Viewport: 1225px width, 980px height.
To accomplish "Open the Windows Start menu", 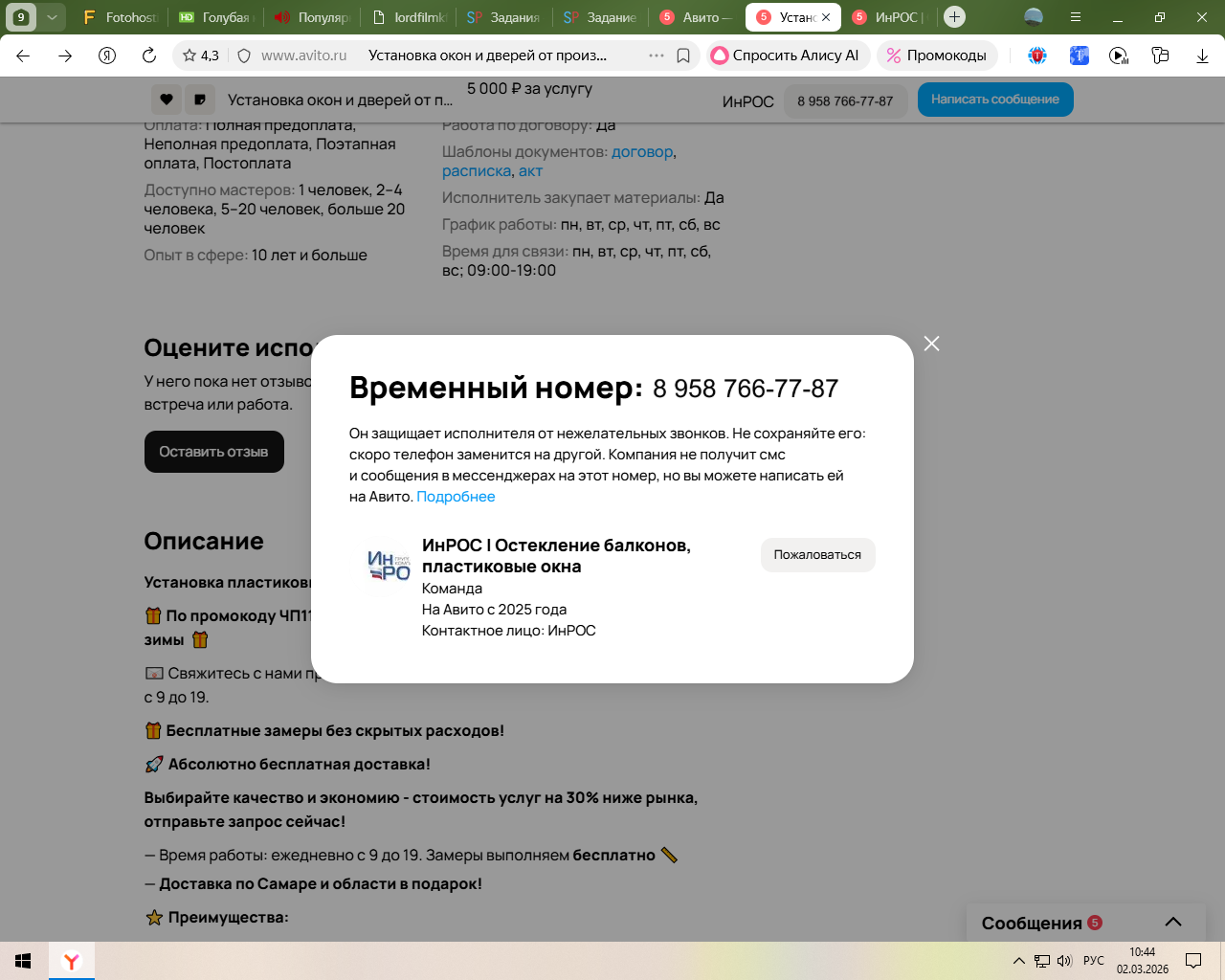I will tap(24, 961).
